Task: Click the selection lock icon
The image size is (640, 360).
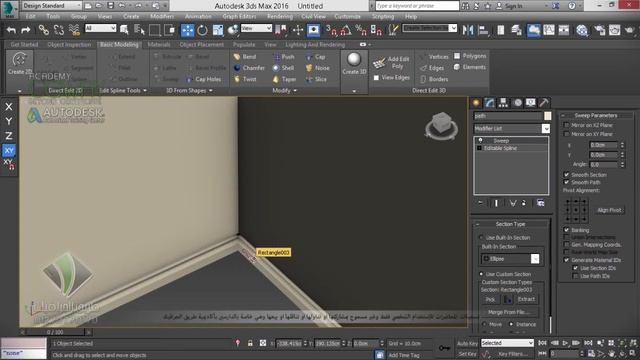Action: click(250, 343)
